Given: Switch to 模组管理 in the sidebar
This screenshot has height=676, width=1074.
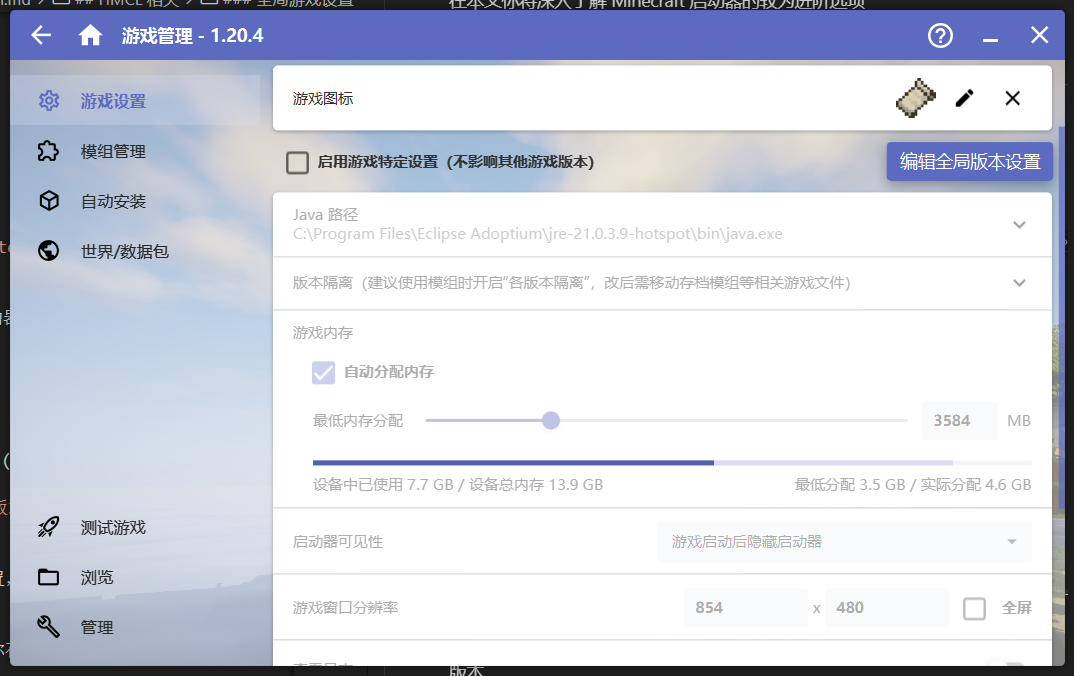Looking at the screenshot, I should click(x=48, y=151).
